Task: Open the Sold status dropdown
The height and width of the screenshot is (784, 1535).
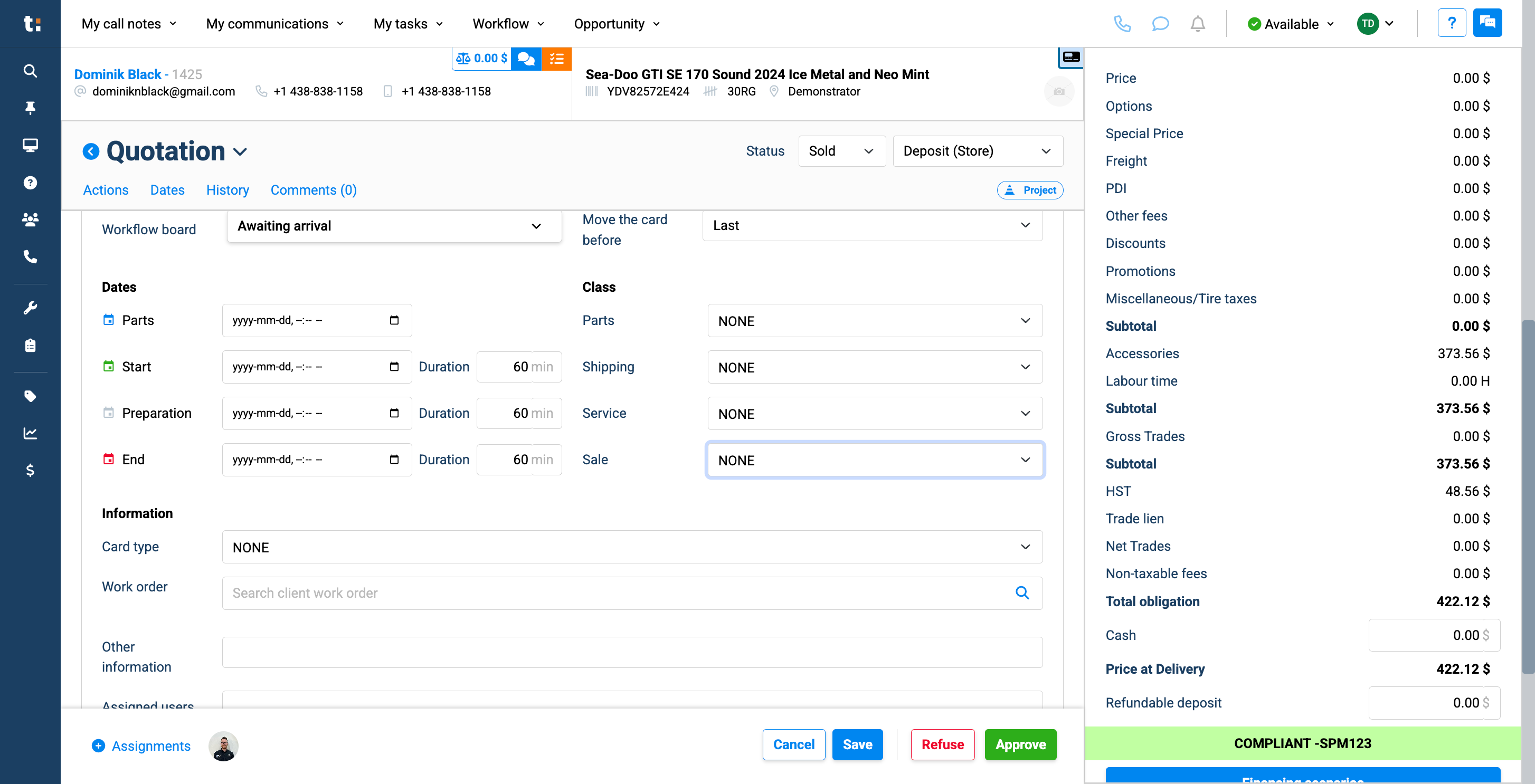Action: point(842,151)
